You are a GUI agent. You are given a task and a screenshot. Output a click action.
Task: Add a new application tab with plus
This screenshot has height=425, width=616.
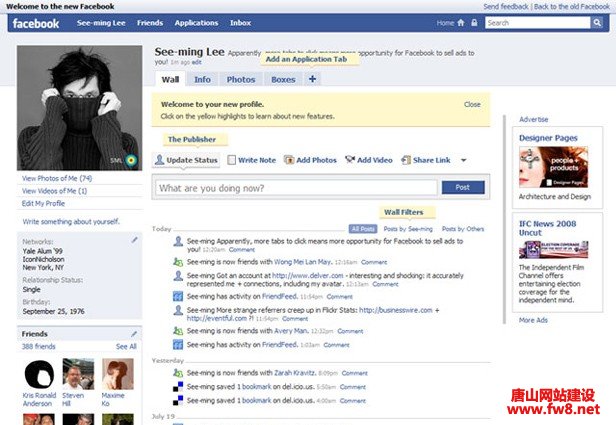pos(312,79)
